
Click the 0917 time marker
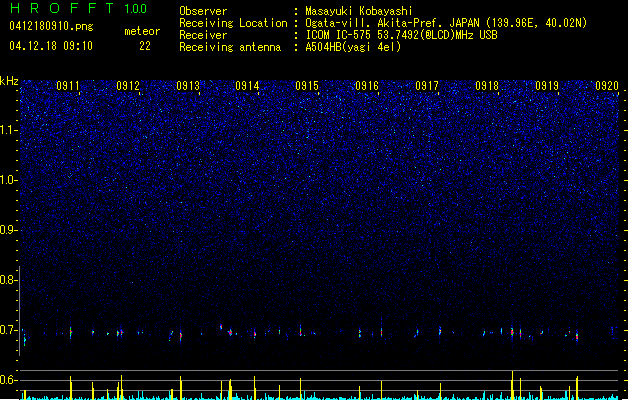coord(427,86)
